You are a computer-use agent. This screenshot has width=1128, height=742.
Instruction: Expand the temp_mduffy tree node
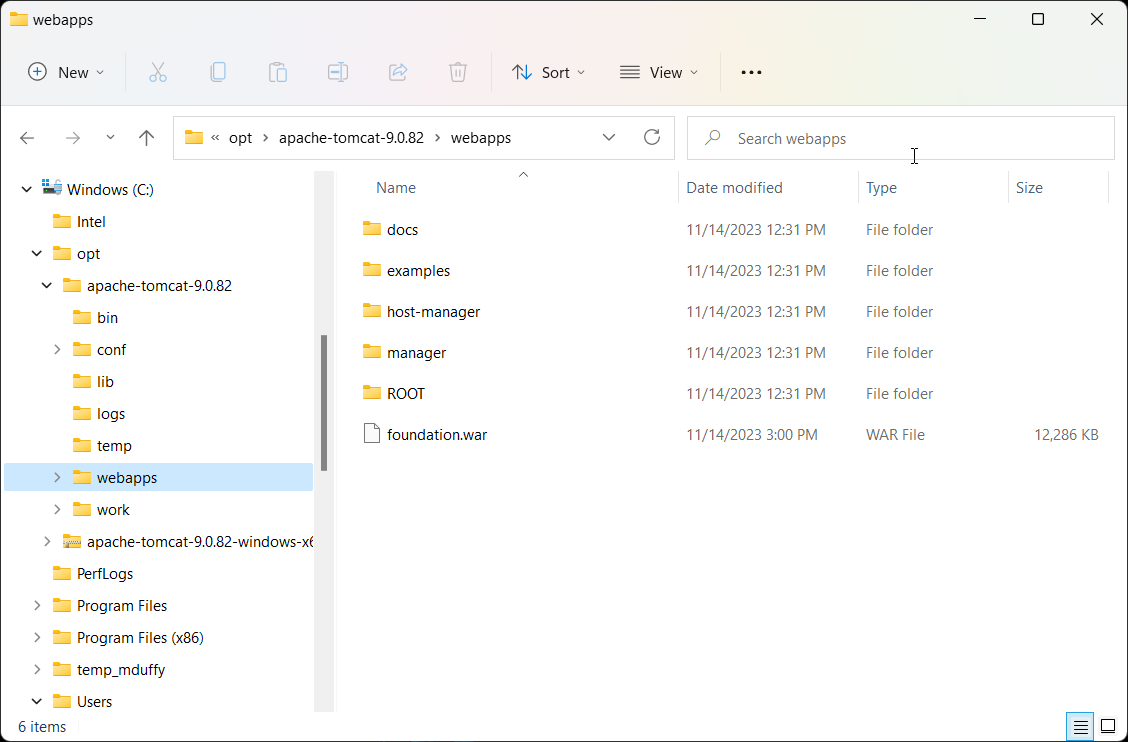[x=37, y=669]
